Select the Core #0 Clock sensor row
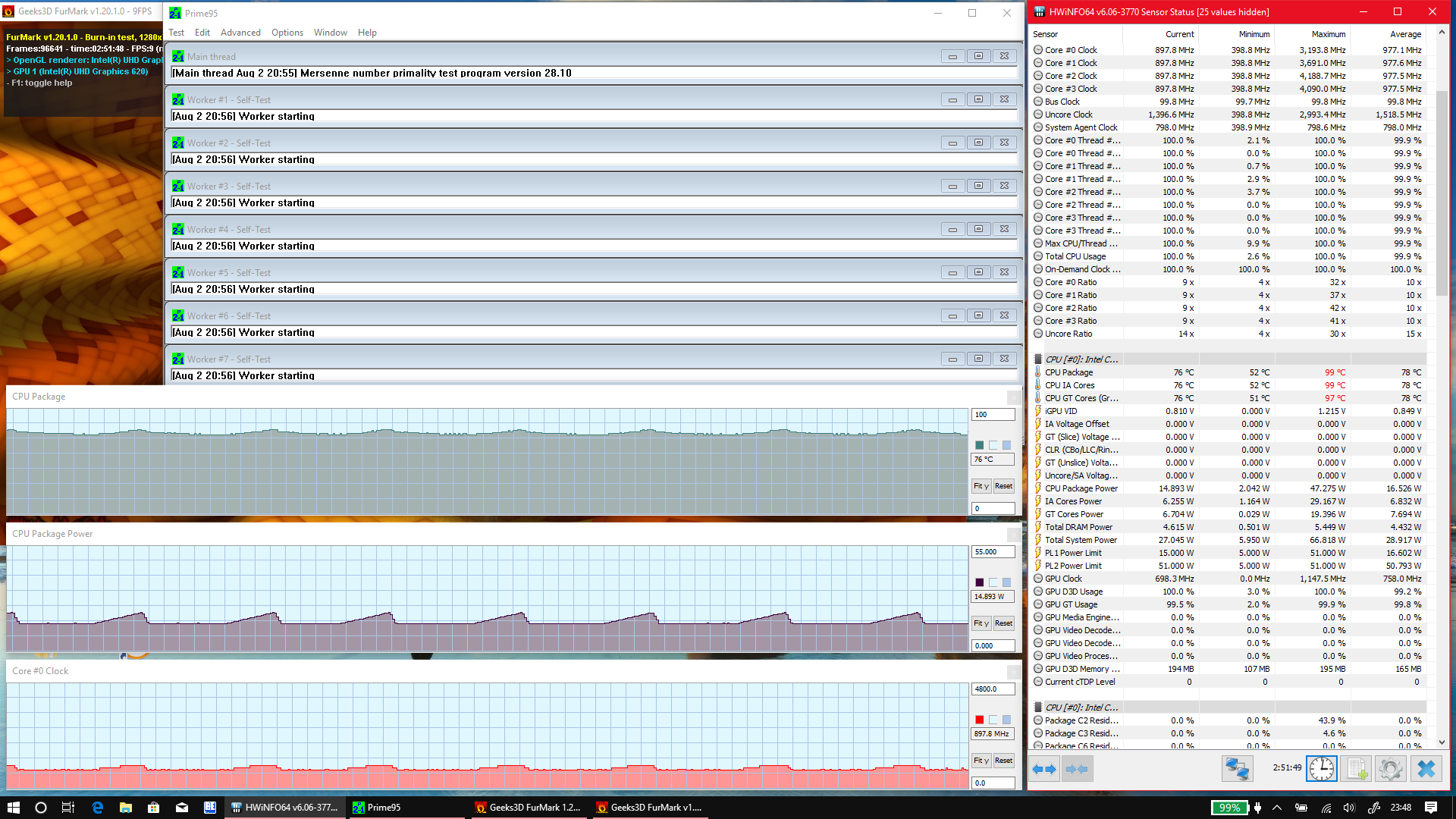The width and height of the screenshot is (1456, 819). tap(1228, 50)
